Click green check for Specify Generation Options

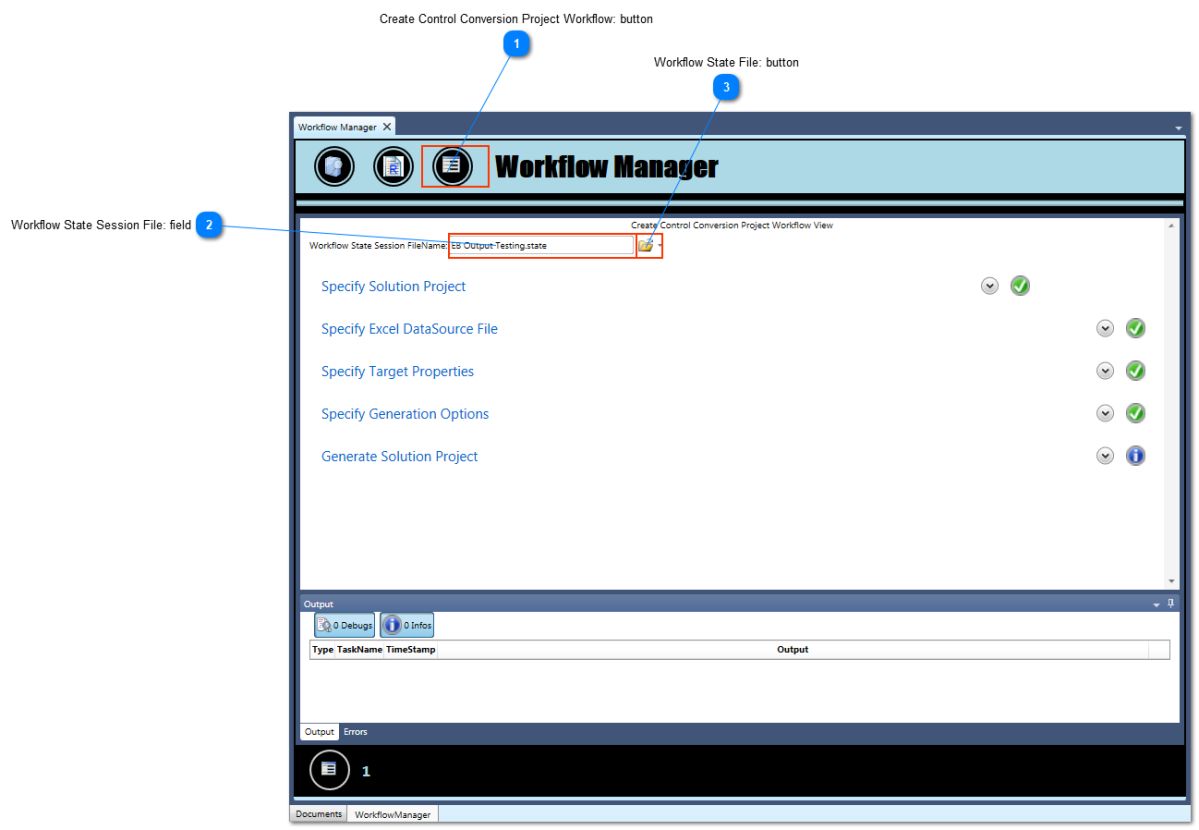tap(1136, 413)
